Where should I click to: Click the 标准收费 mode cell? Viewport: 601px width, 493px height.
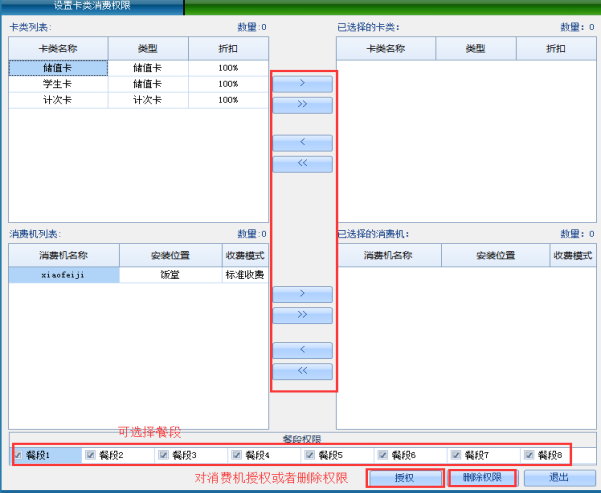tap(245, 275)
